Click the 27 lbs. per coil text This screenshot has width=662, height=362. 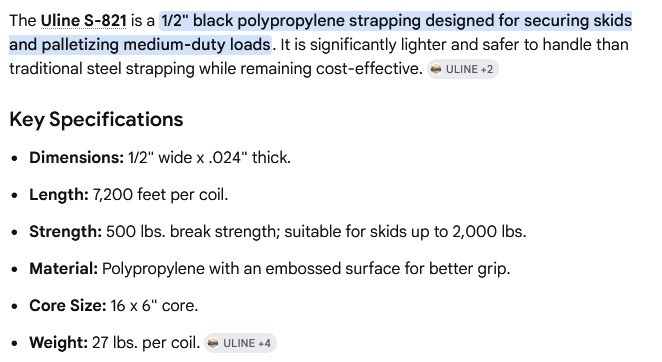[146, 343]
